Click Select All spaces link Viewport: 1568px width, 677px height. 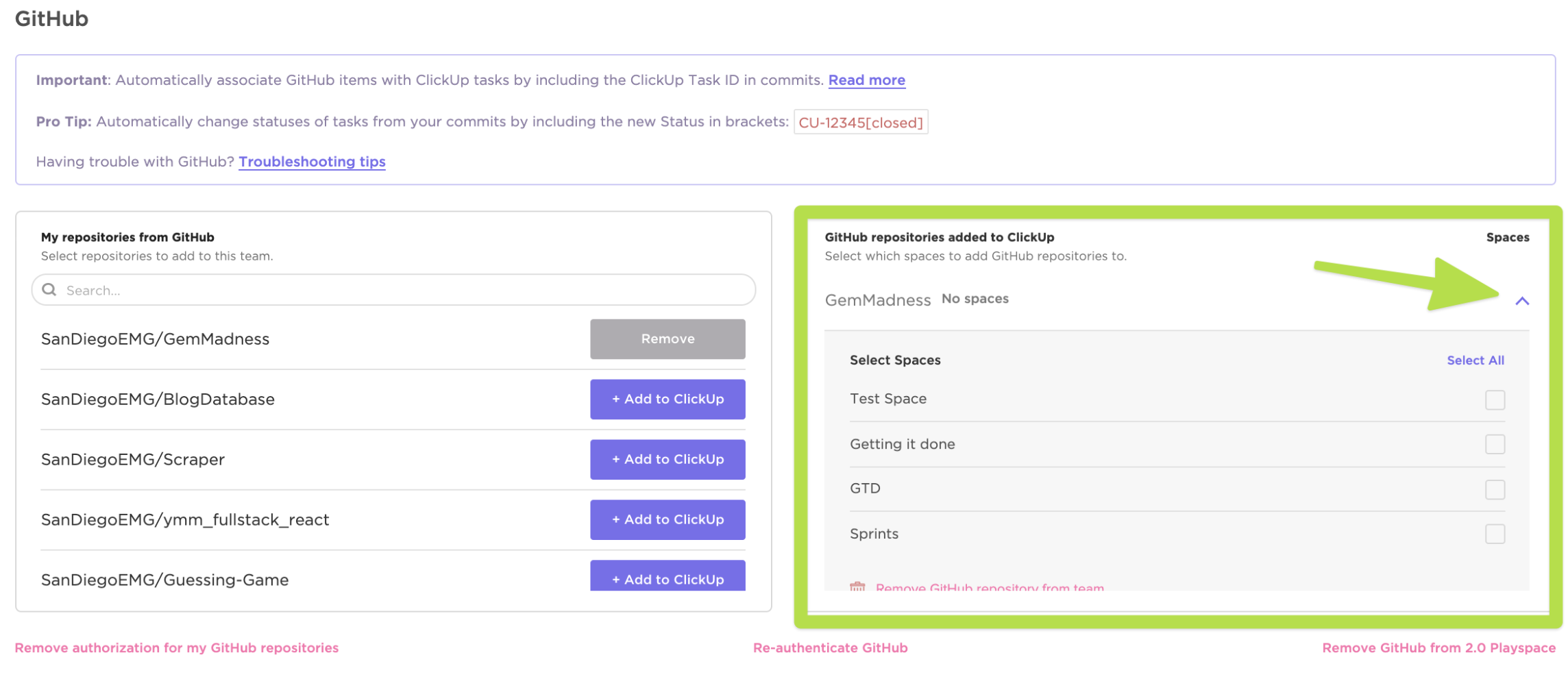pyautogui.click(x=1475, y=360)
